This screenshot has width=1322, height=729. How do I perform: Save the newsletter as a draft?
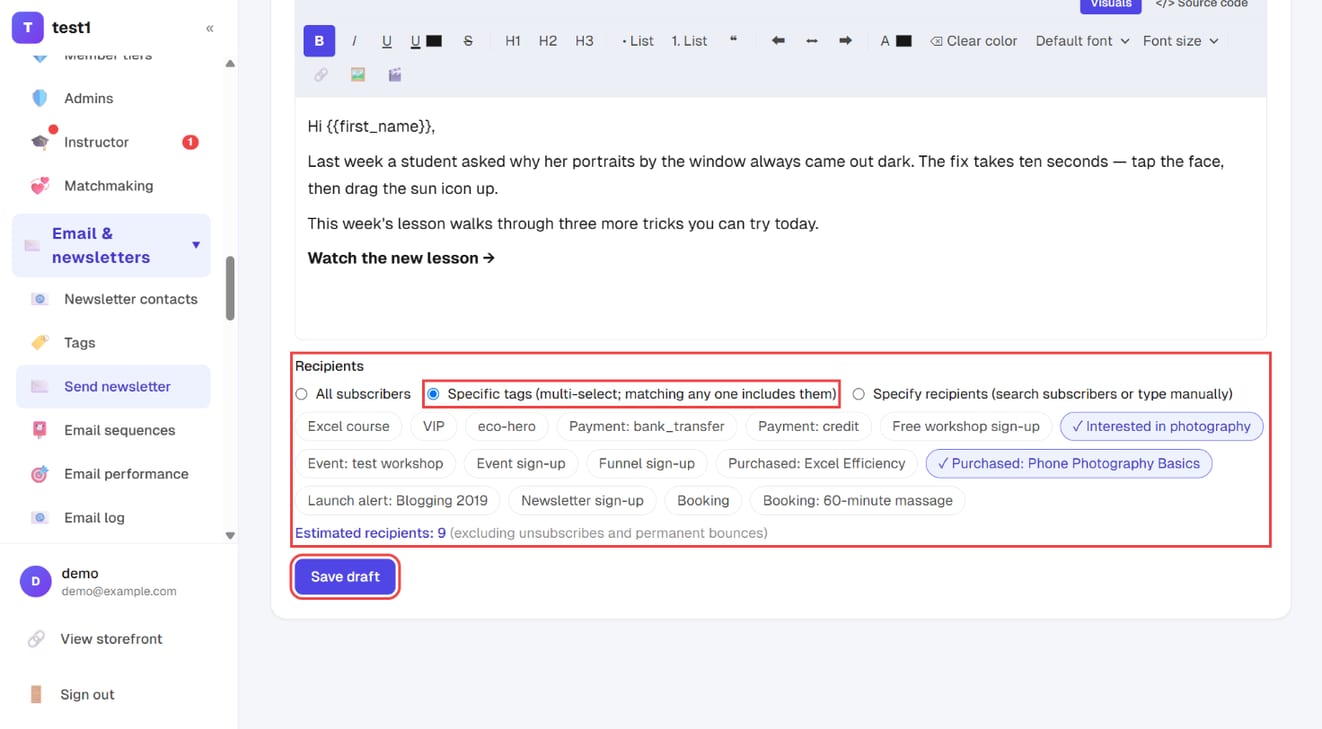(x=345, y=577)
